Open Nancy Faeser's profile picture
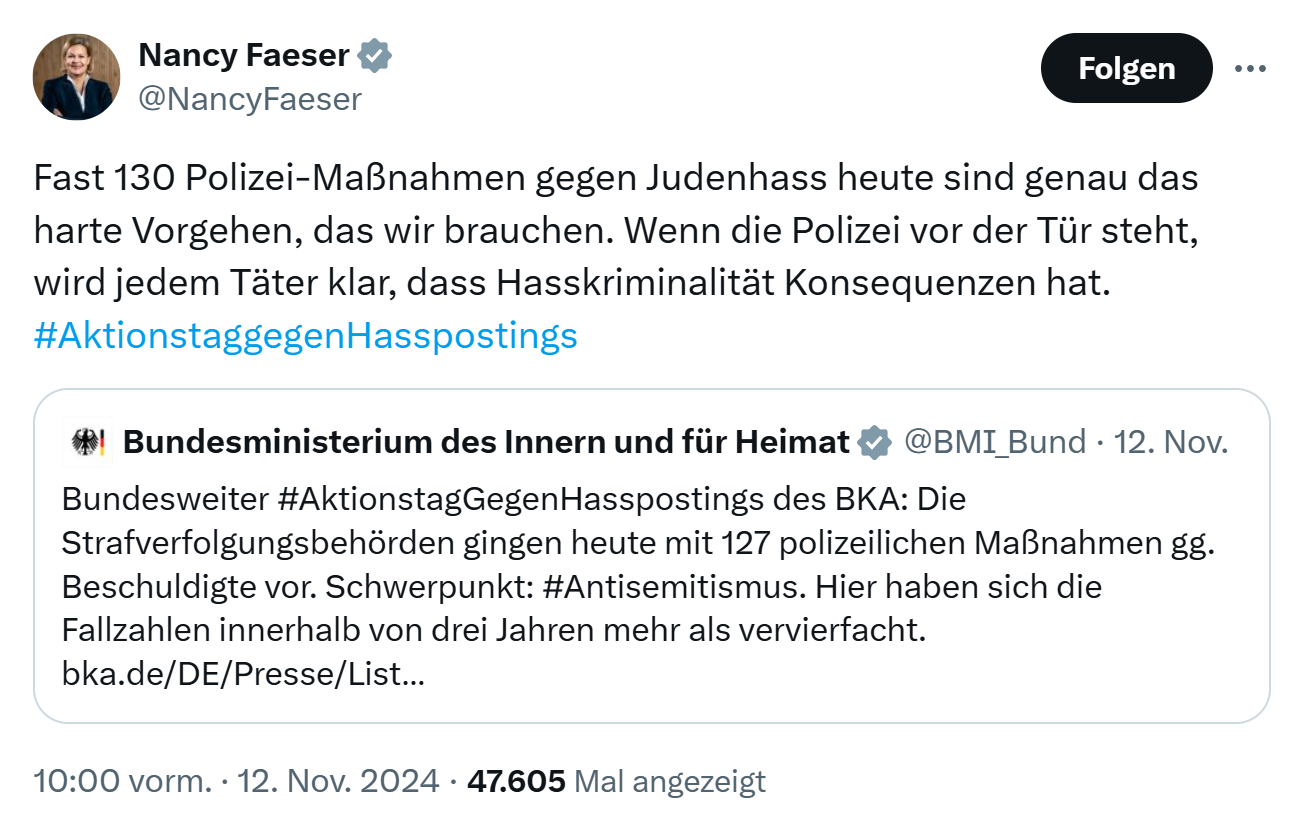 pyautogui.click(x=77, y=77)
